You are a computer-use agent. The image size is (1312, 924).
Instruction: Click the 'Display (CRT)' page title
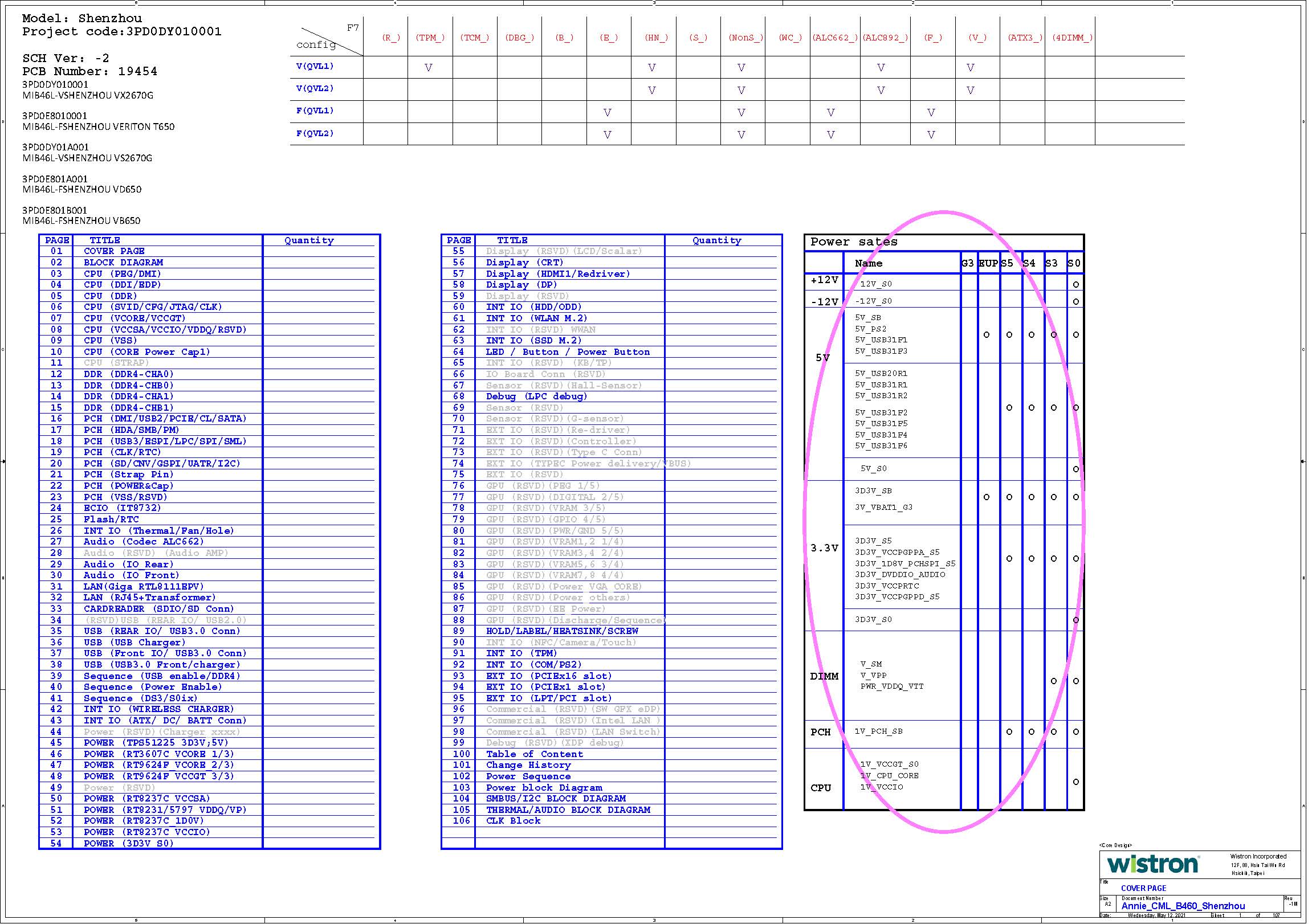pyautogui.click(x=526, y=263)
